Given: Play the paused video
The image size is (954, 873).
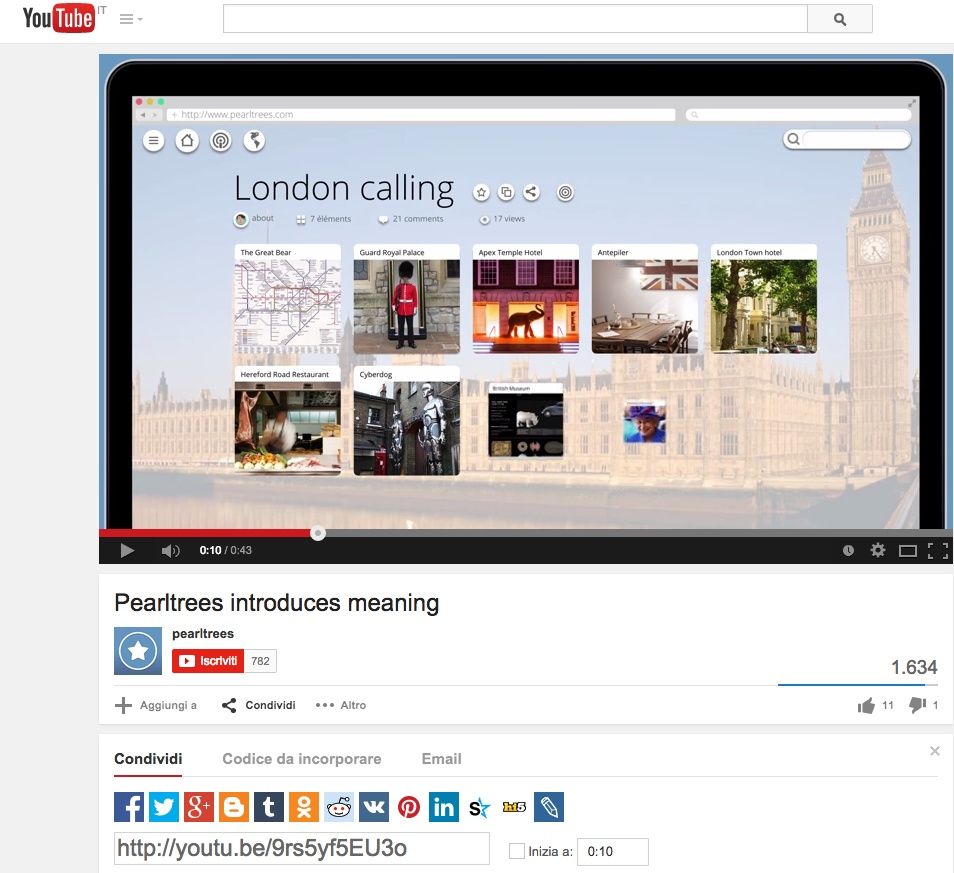Looking at the screenshot, I should coord(127,551).
